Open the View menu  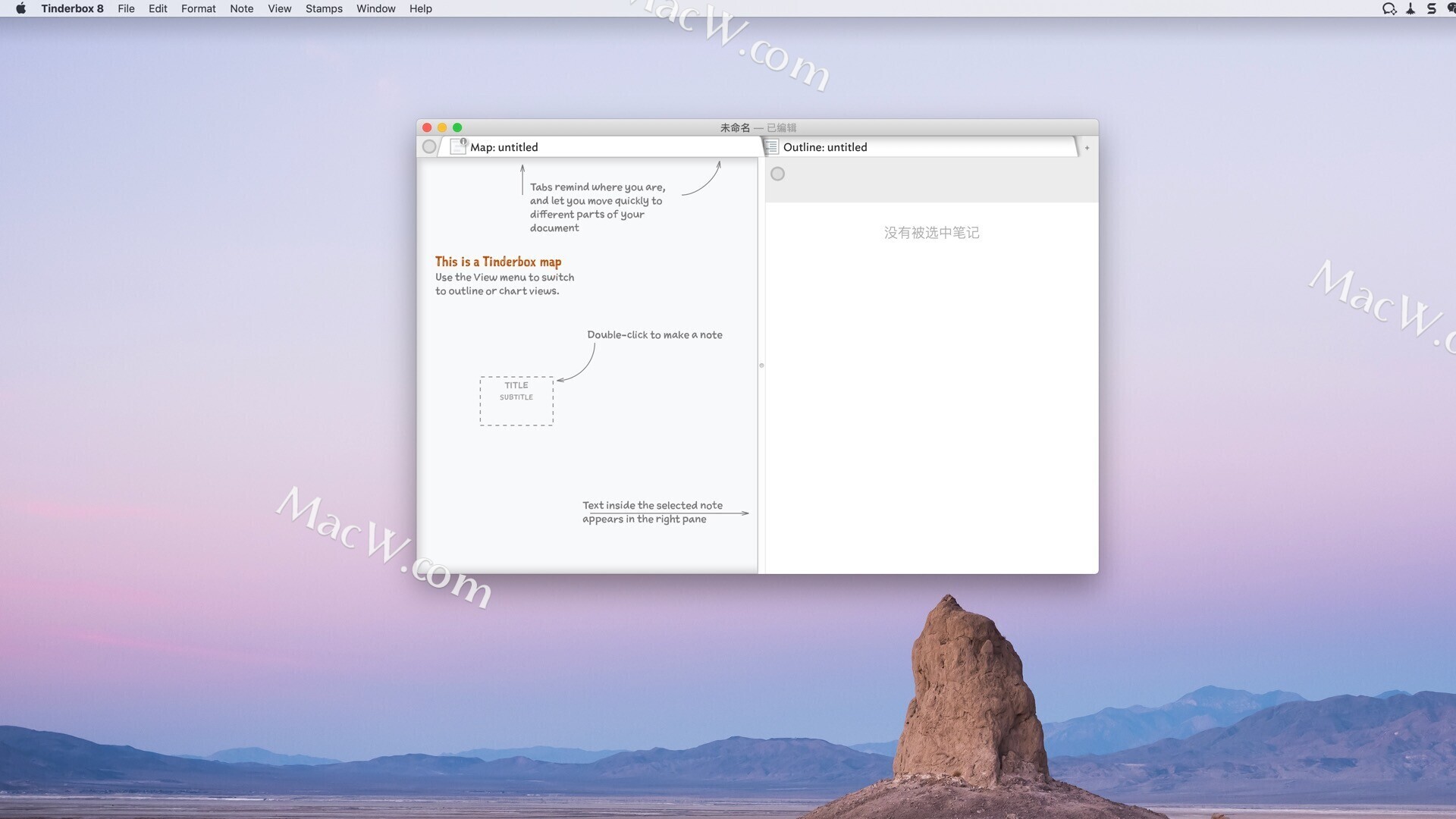[x=279, y=8]
